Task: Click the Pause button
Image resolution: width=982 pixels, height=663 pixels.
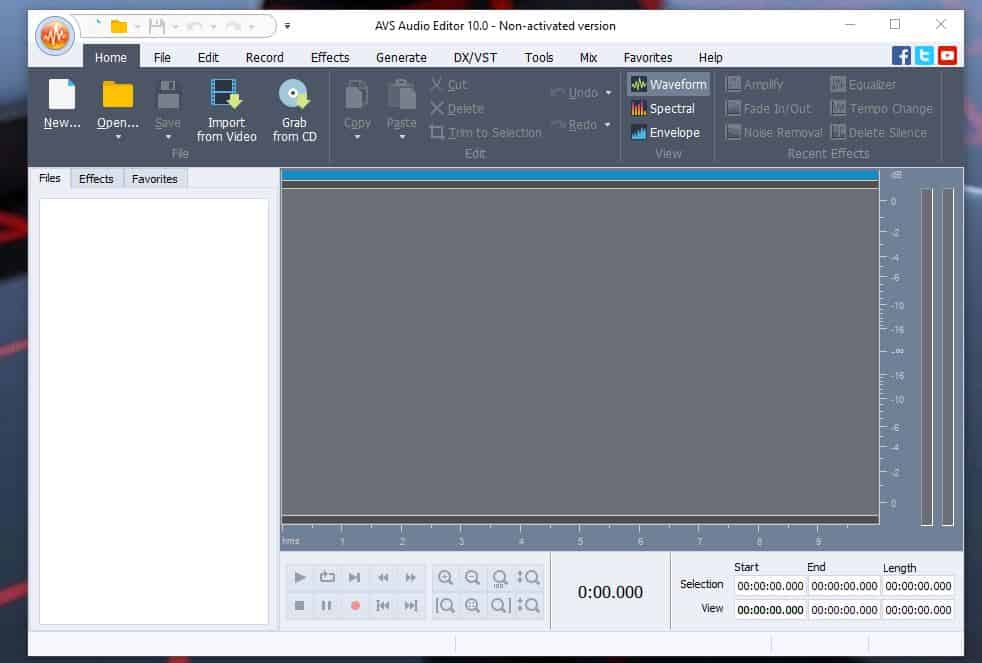Action: point(326,605)
